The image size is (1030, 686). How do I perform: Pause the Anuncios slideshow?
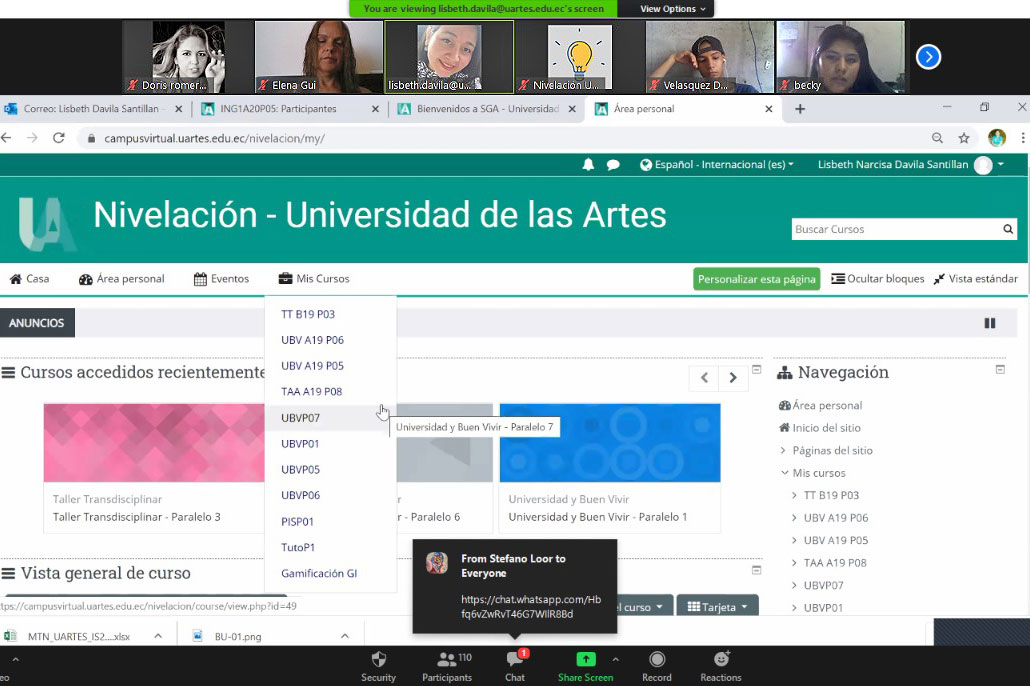(x=990, y=323)
